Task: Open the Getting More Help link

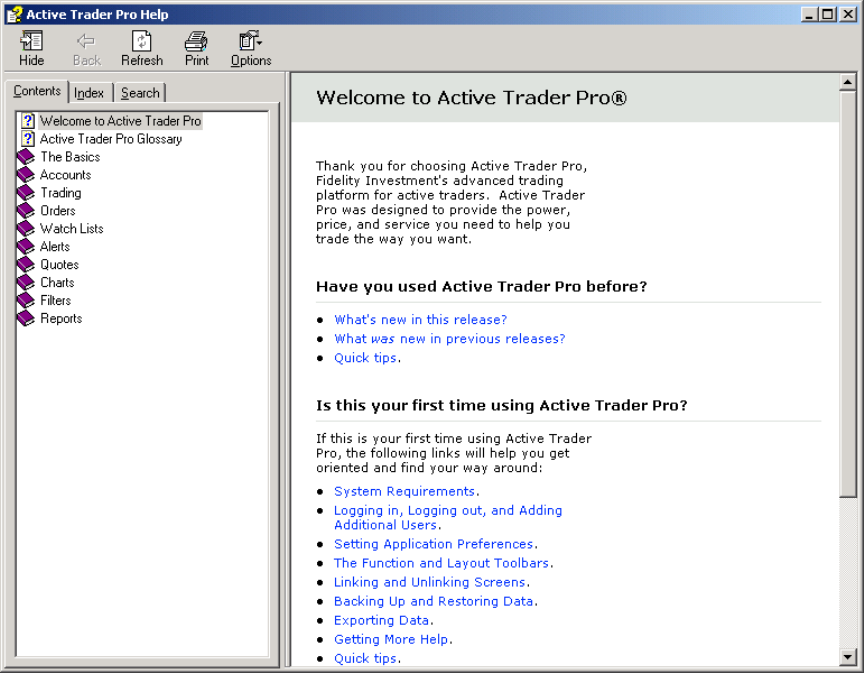Action: (391, 640)
